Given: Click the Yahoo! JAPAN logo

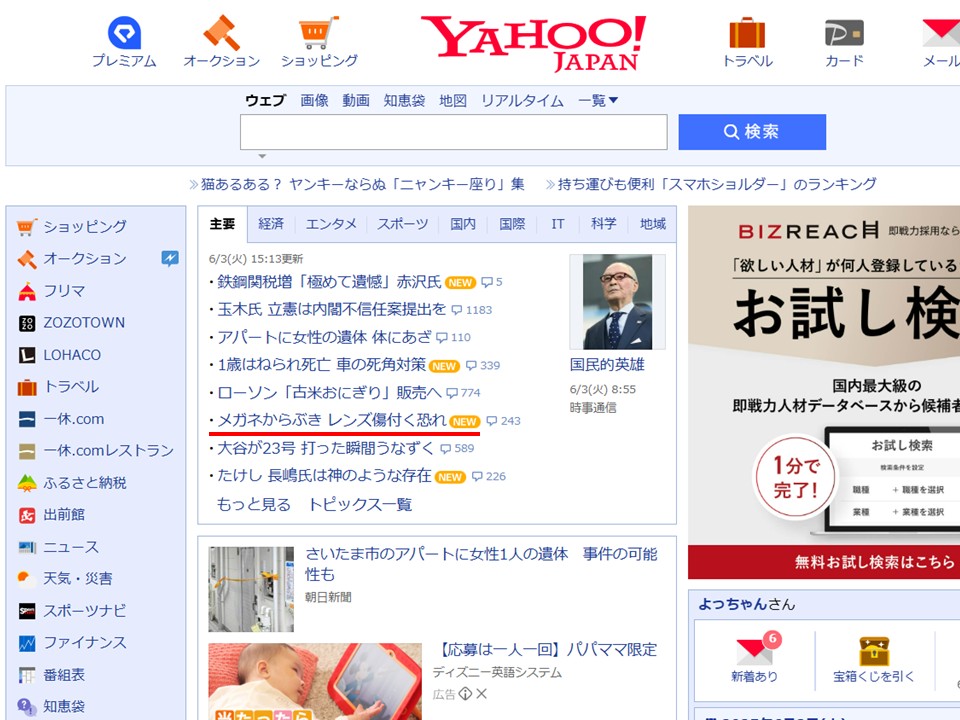Looking at the screenshot, I should tap(534, 43).
